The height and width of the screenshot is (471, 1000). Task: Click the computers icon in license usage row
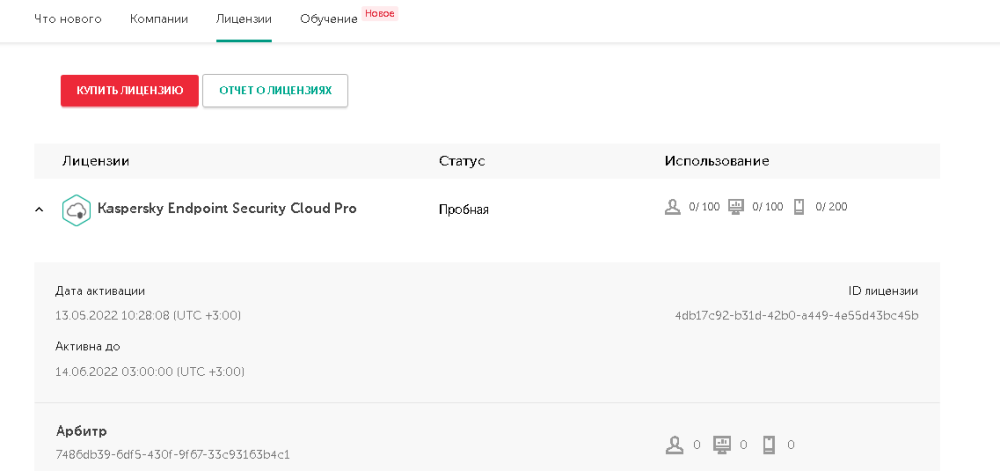pyautogui.click(x=736, y=207)
